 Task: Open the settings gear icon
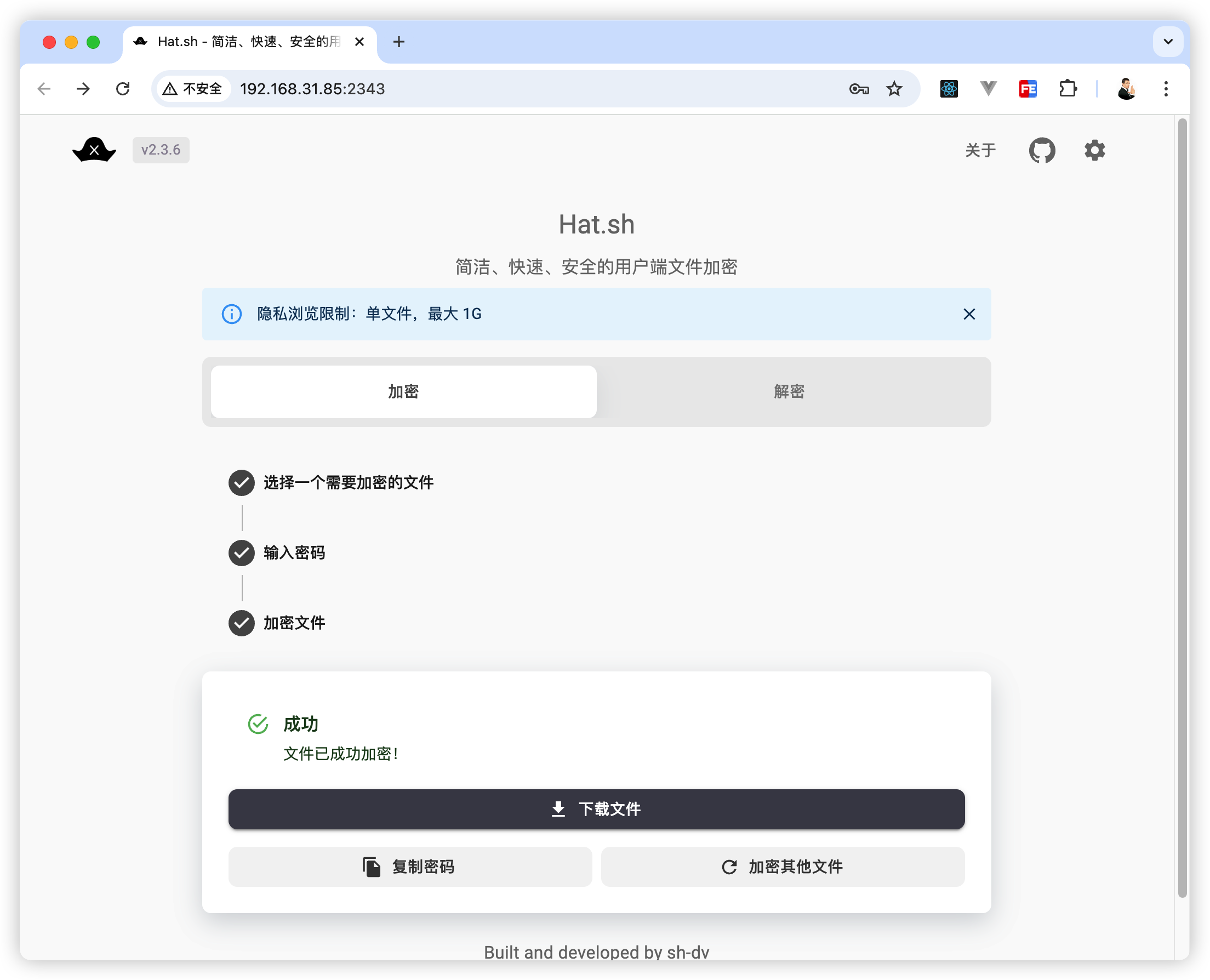(x=1094, y=150)
